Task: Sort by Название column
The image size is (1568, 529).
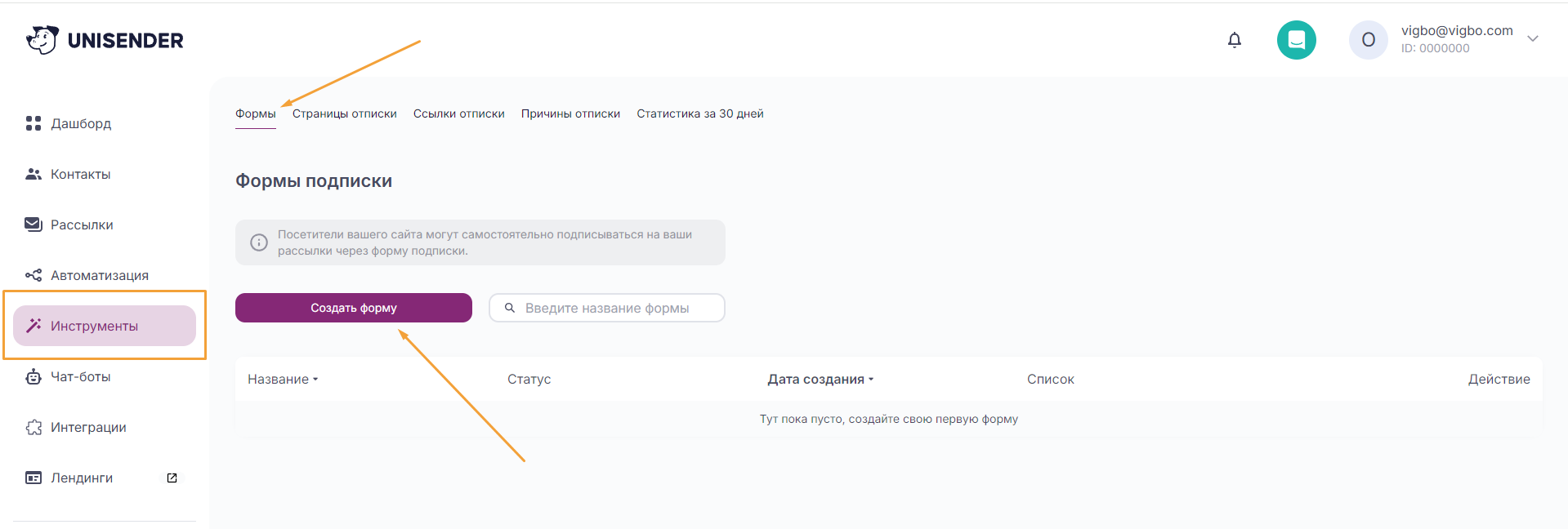Action: [x=283, y=379]
